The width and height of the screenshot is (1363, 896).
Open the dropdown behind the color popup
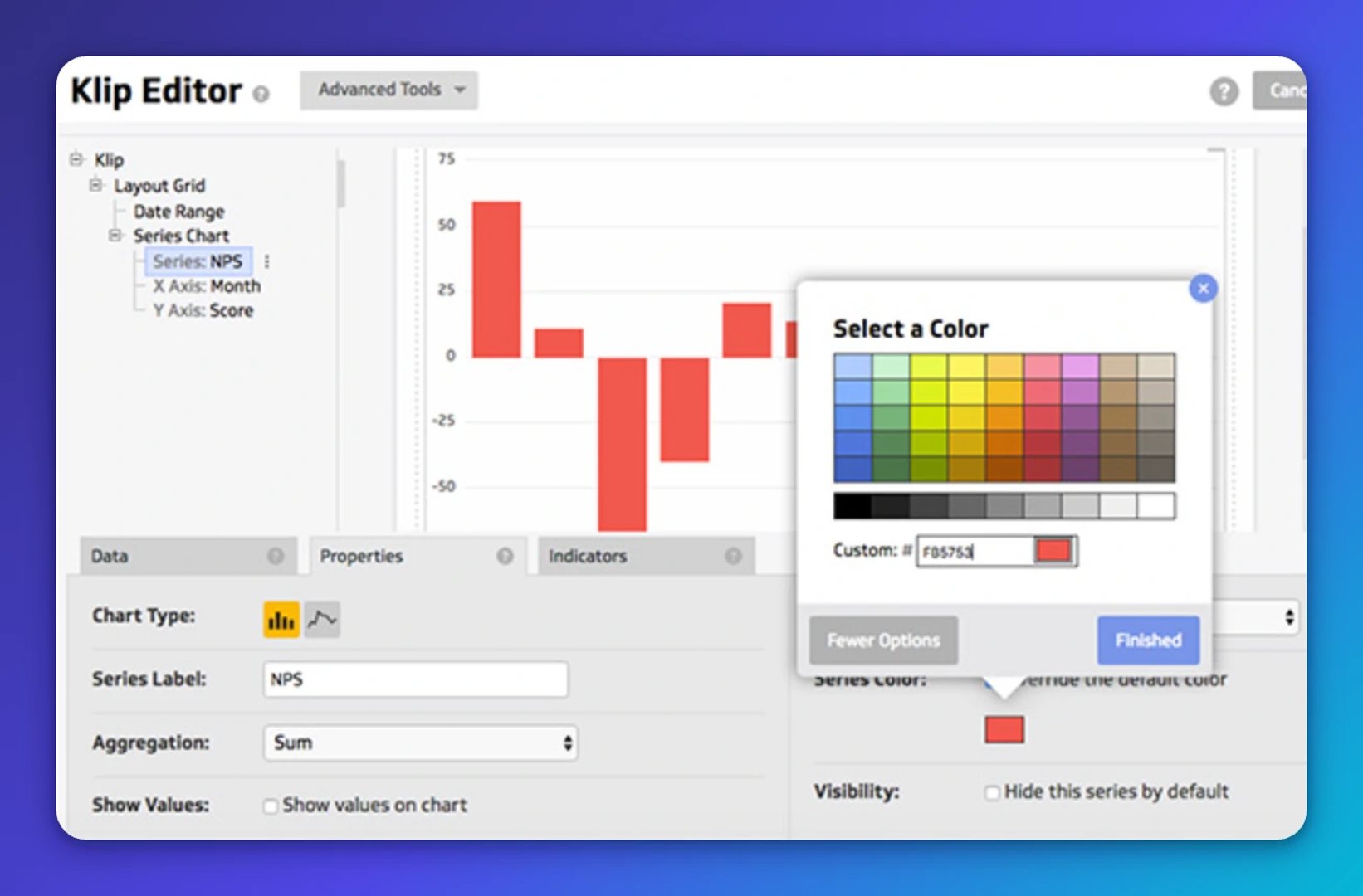(x=1258, y=617)
